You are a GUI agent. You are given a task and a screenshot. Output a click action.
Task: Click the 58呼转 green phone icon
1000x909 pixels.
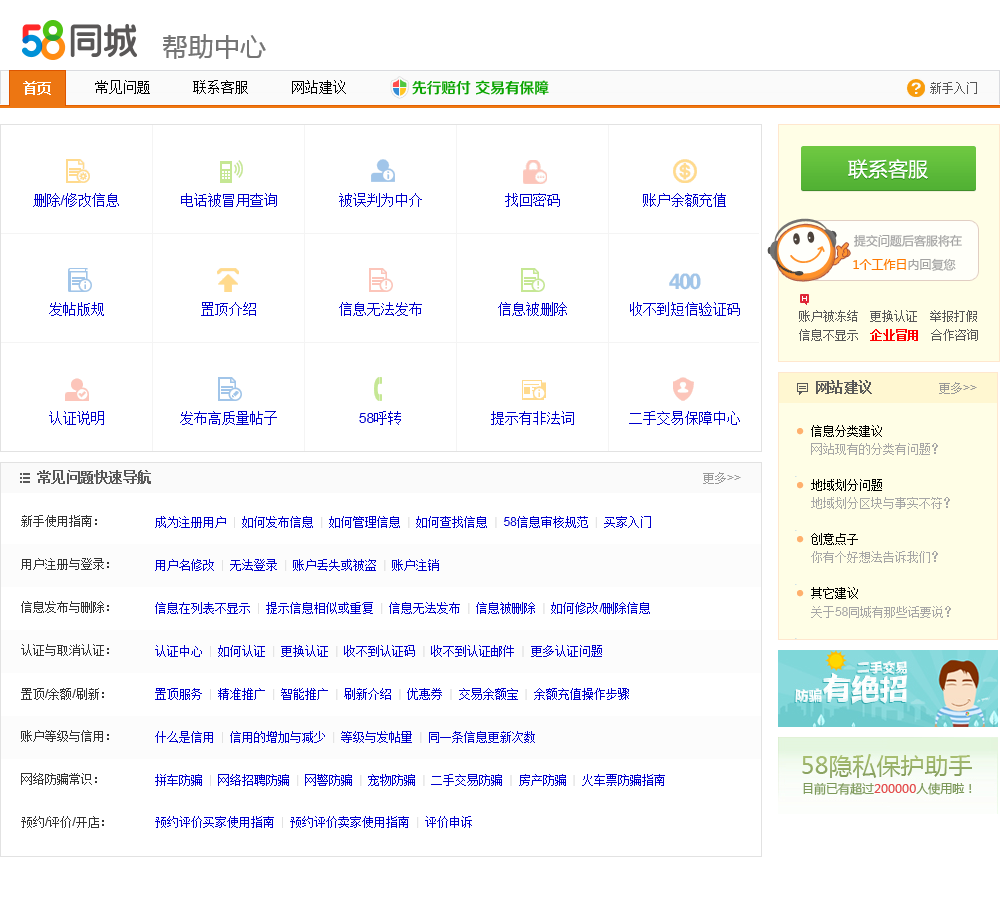378,389
